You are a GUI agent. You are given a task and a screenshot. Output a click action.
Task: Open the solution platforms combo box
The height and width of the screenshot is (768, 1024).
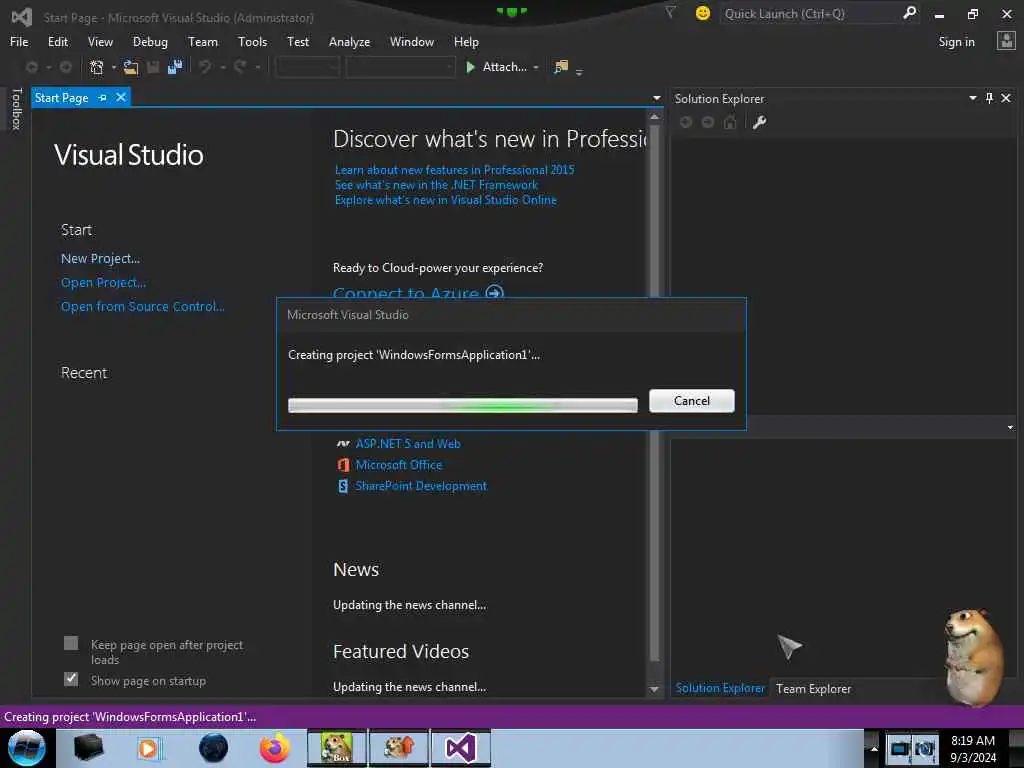(400, 67)
